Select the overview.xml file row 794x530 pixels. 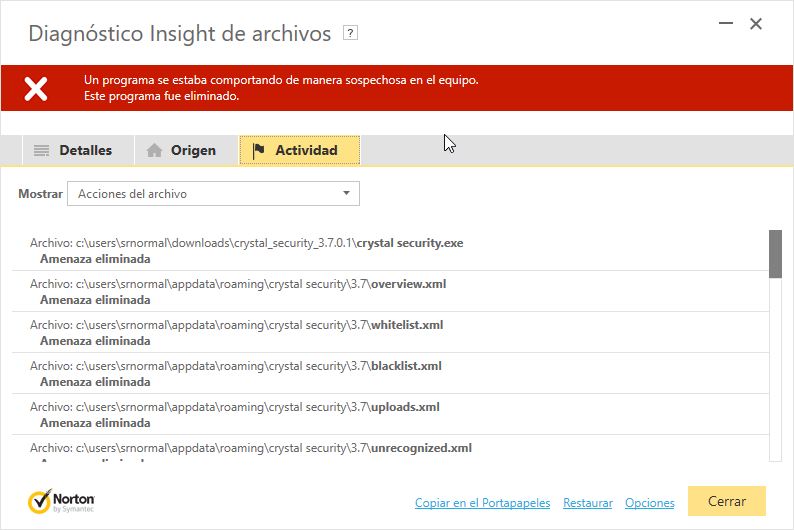[x=390, y=292]
